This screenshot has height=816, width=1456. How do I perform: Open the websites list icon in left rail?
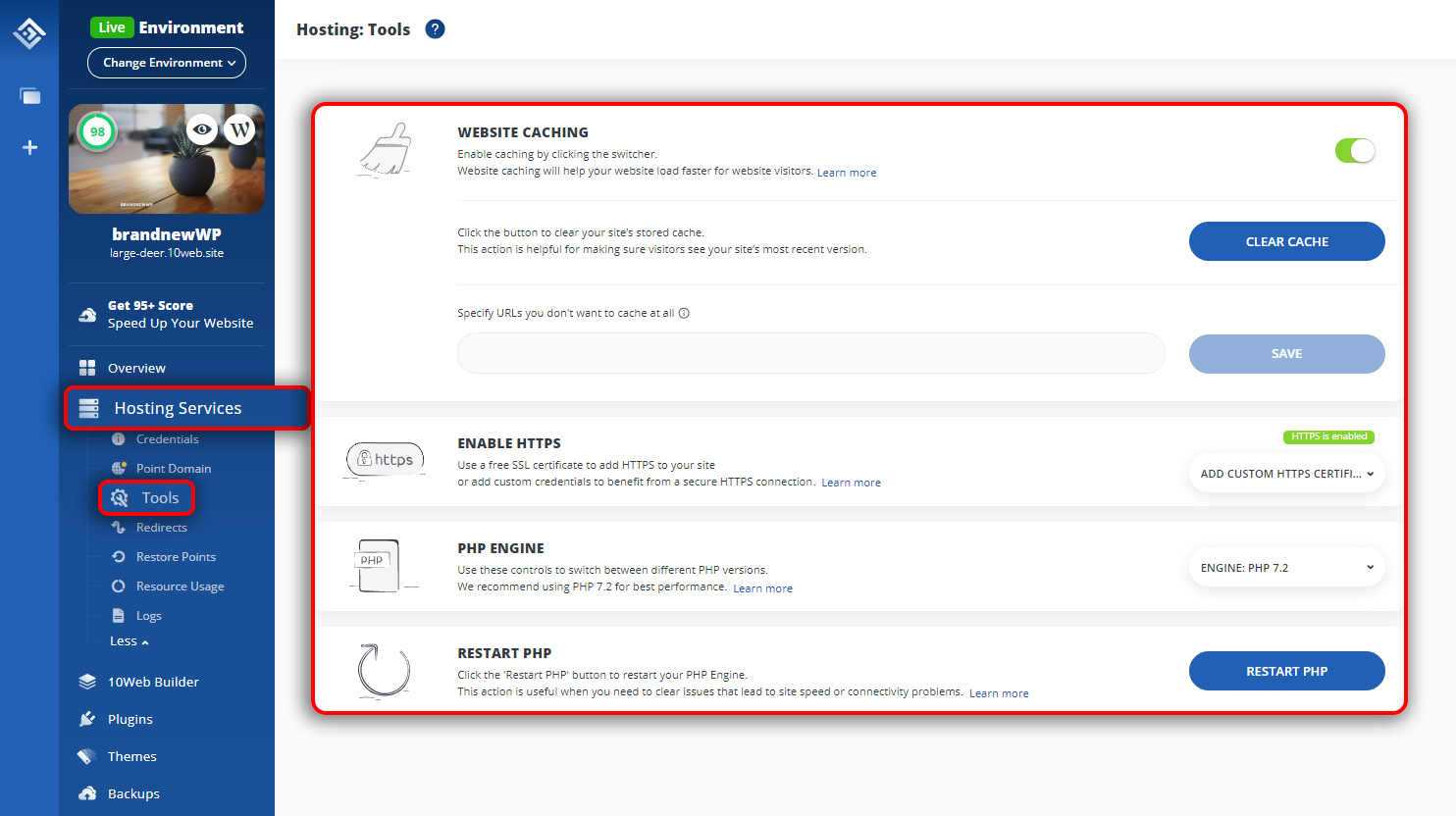tap(30, 96)
